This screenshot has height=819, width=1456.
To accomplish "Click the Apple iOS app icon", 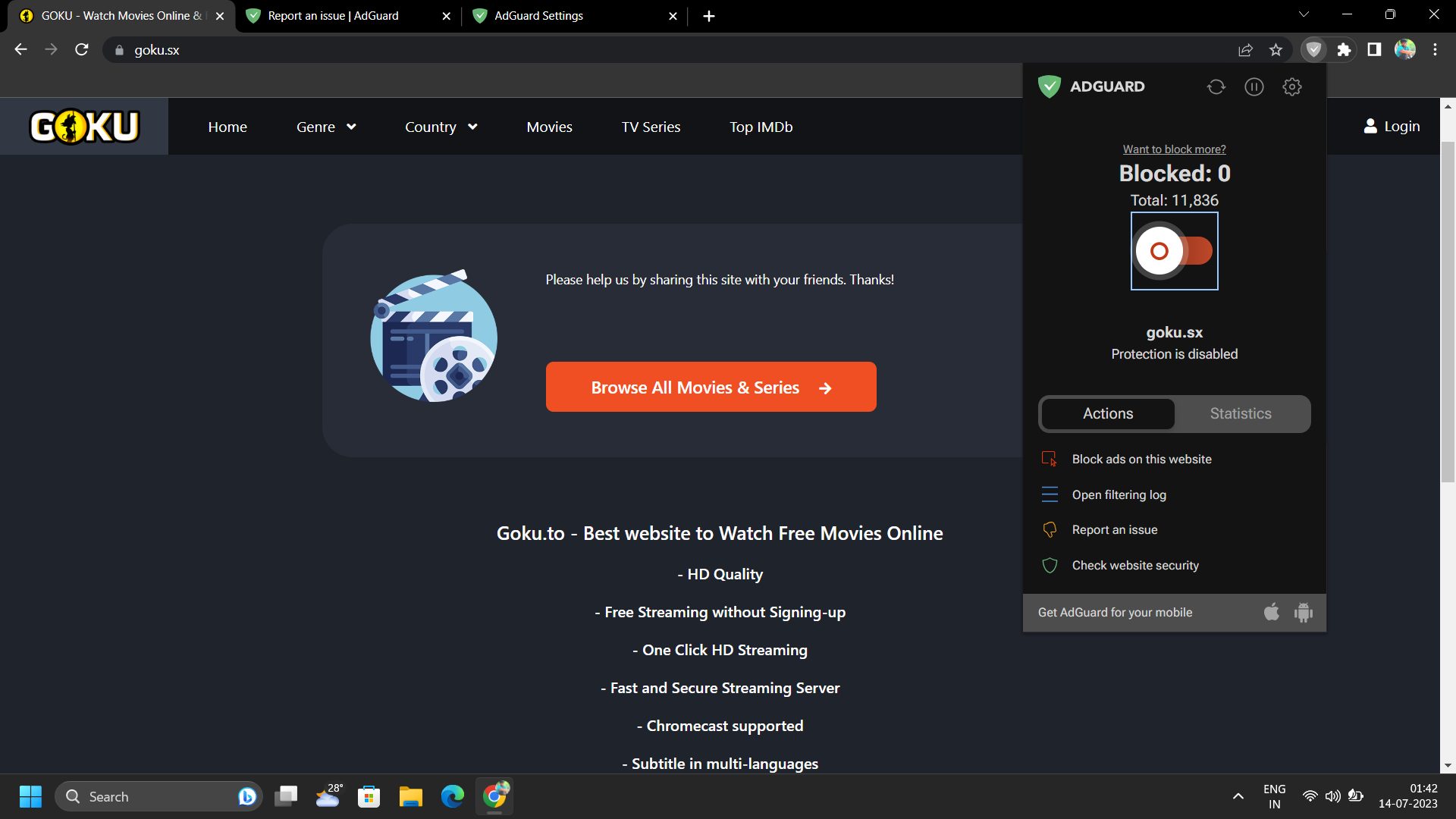I will [x=1272, y=612].
